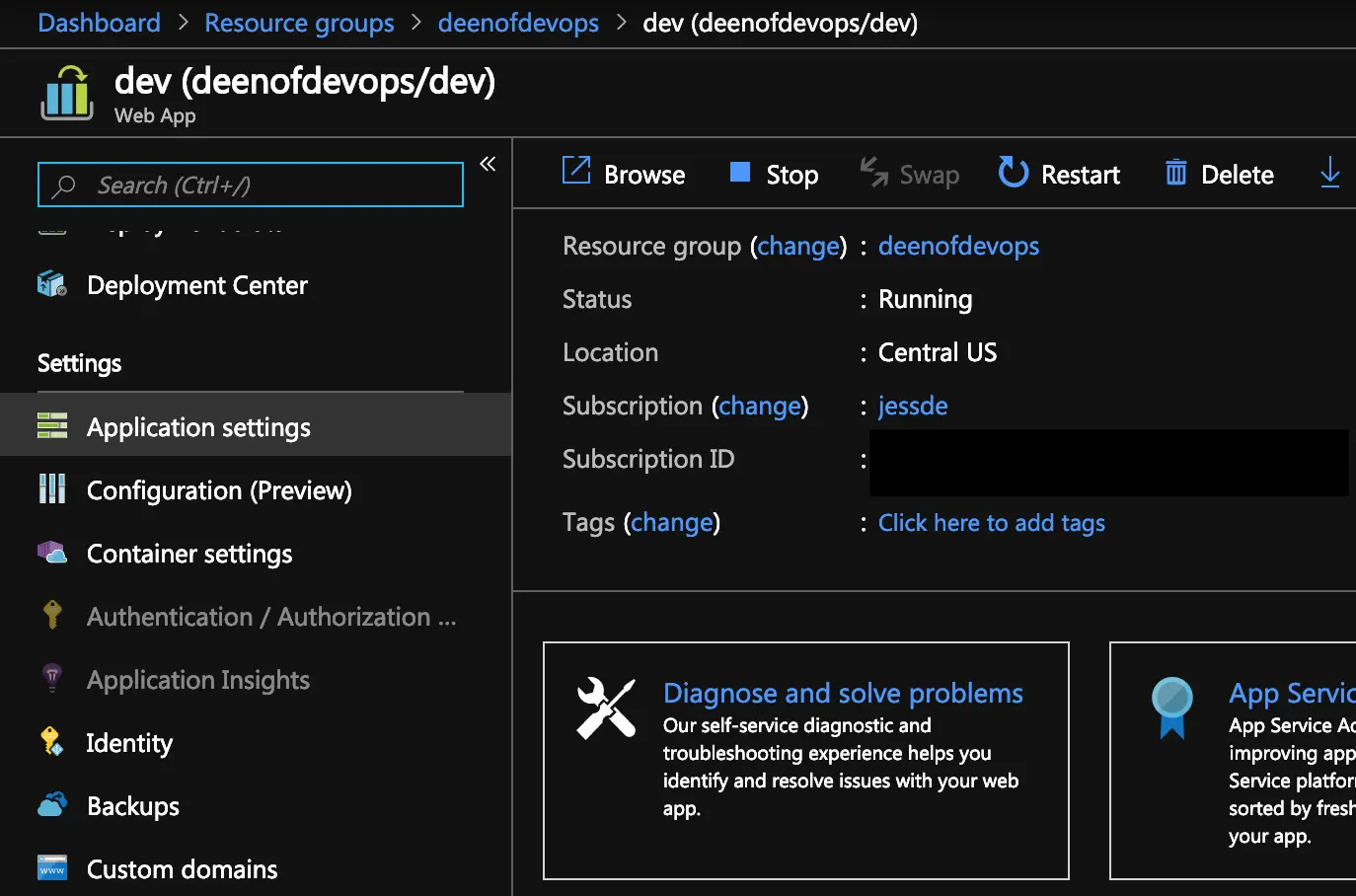Viewport: 1356px width, 896px height.
Task: Click the Delete trash icon
Action: tap(1175, 173)
